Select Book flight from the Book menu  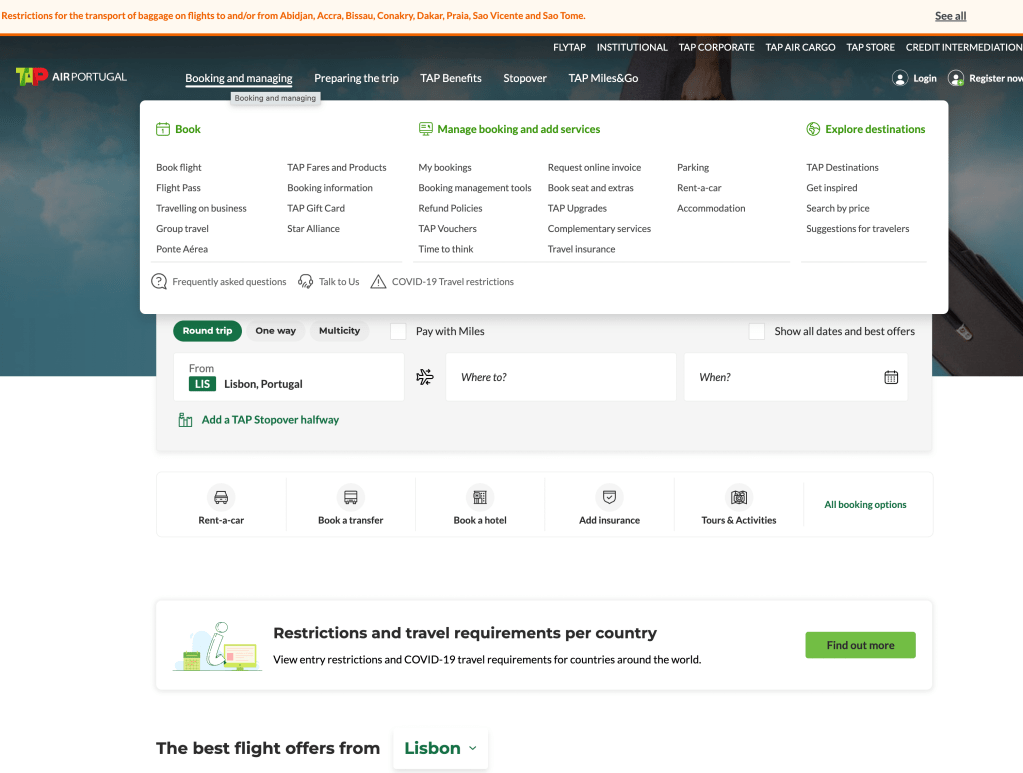(179, 168)
